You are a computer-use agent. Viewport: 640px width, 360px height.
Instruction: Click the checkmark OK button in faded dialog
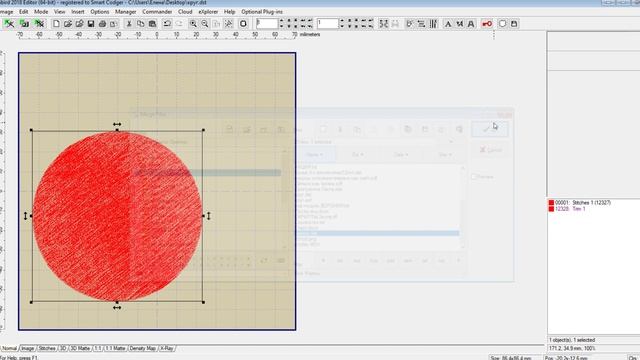[490, 129]
